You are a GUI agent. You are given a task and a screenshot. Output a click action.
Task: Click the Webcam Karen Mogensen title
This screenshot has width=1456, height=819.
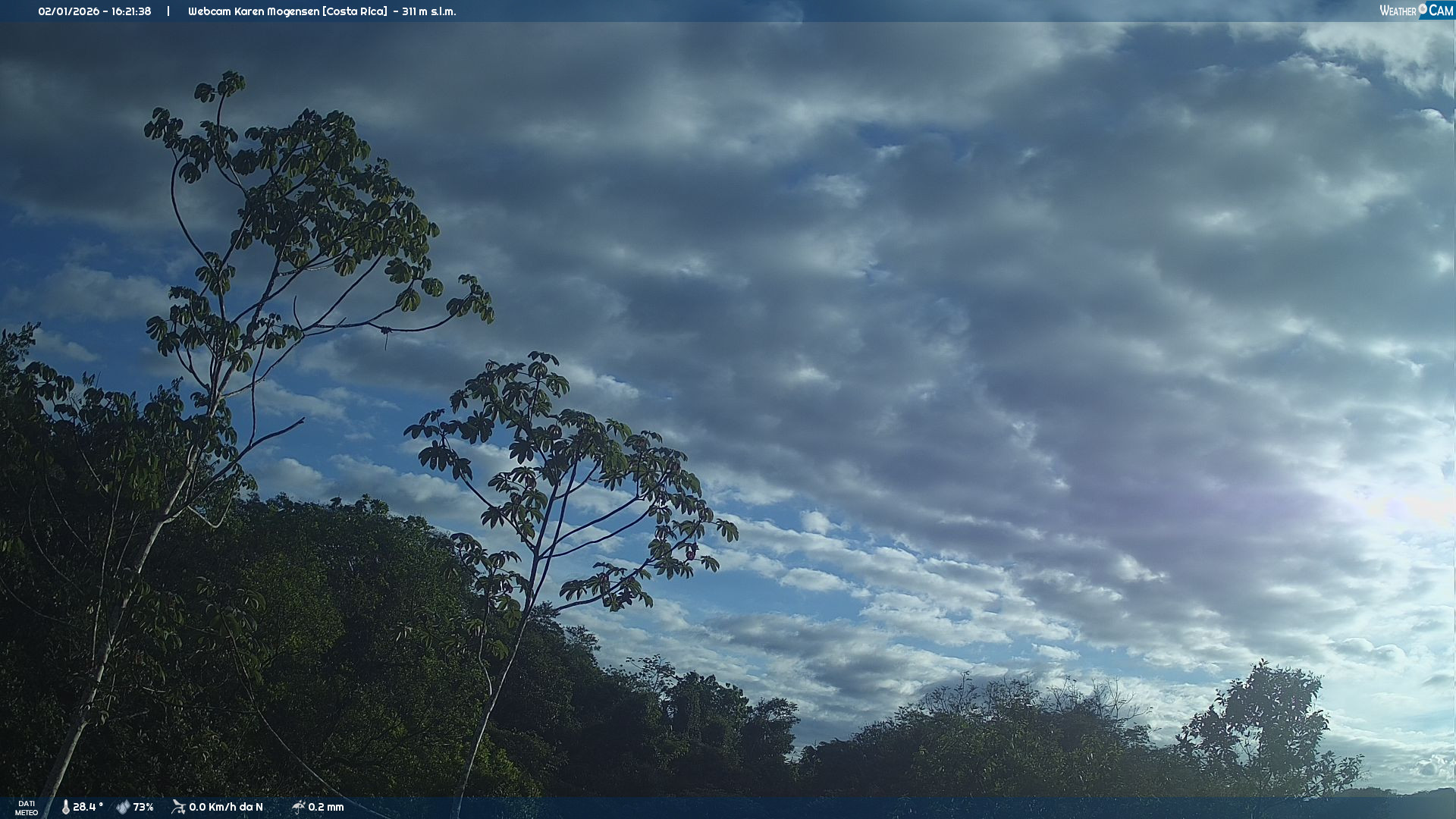coord(253,11)
